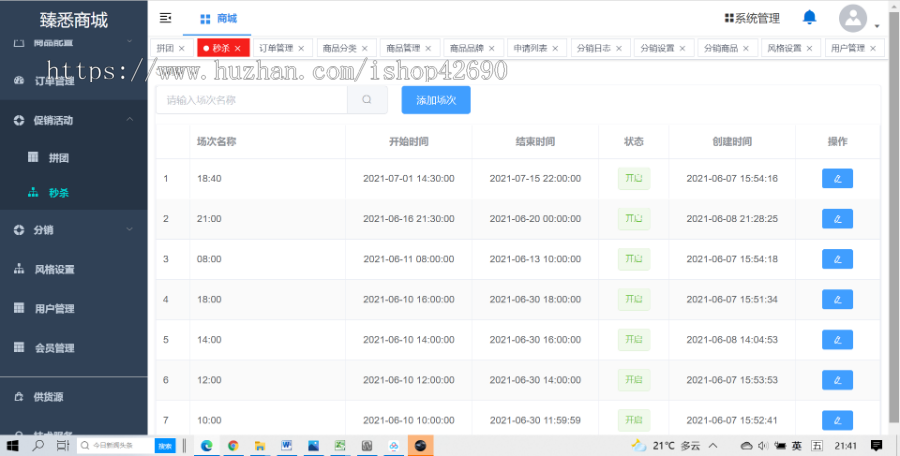Open File Explorer from the taskbar
Screen dimensions: 900x456
pyautogui.click(x=259, y=445)
